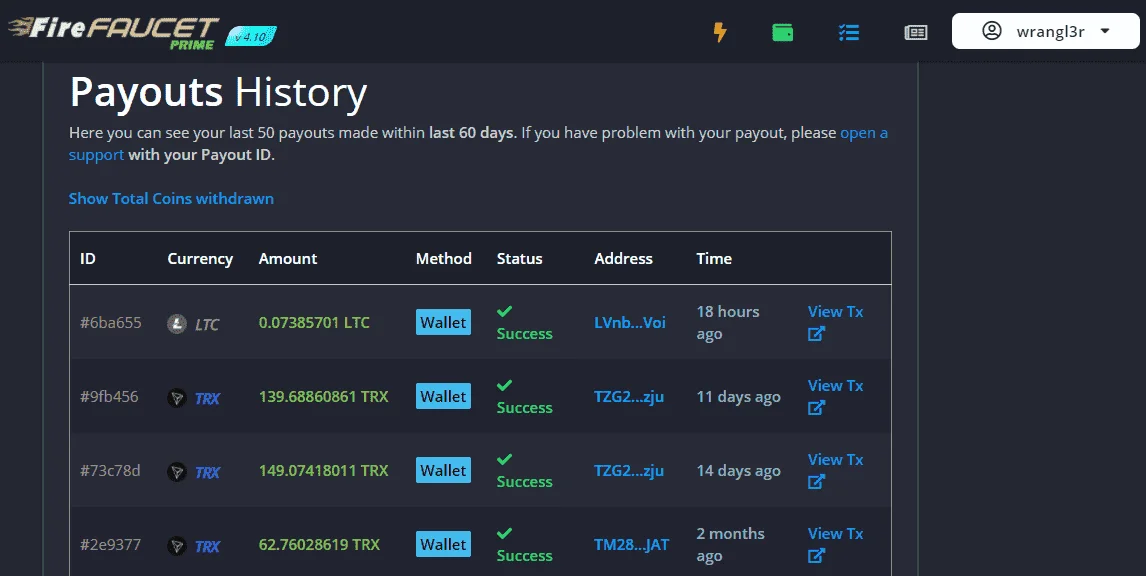The image size is (1146, 576).
Task: Open address TZG2...zju in row #73c78d
Action: [629, 470]
